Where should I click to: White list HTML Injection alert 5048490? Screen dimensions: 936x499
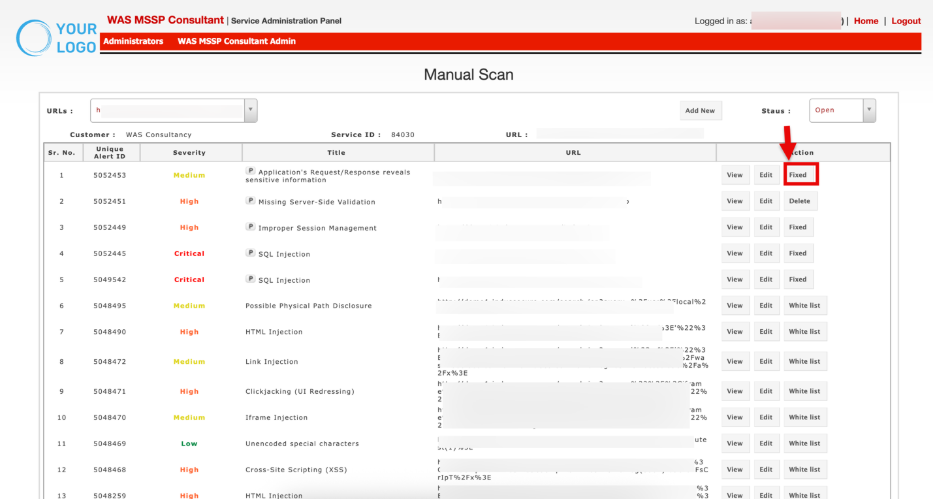click(805, 331)
